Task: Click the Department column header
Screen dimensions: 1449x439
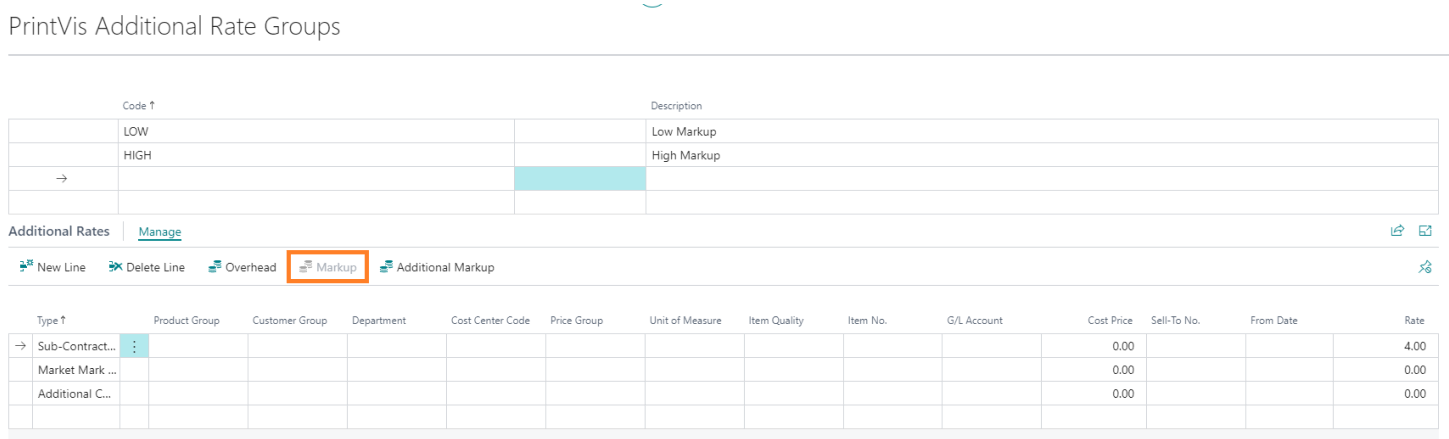Action: [x=379, y=321]
